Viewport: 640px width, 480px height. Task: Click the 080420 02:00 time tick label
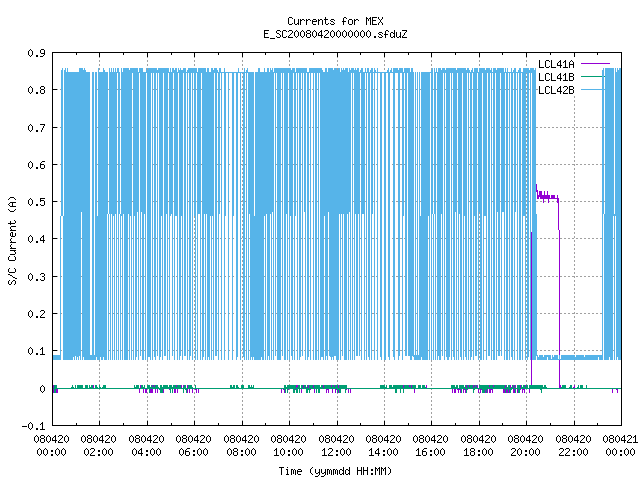coord(98,446)
